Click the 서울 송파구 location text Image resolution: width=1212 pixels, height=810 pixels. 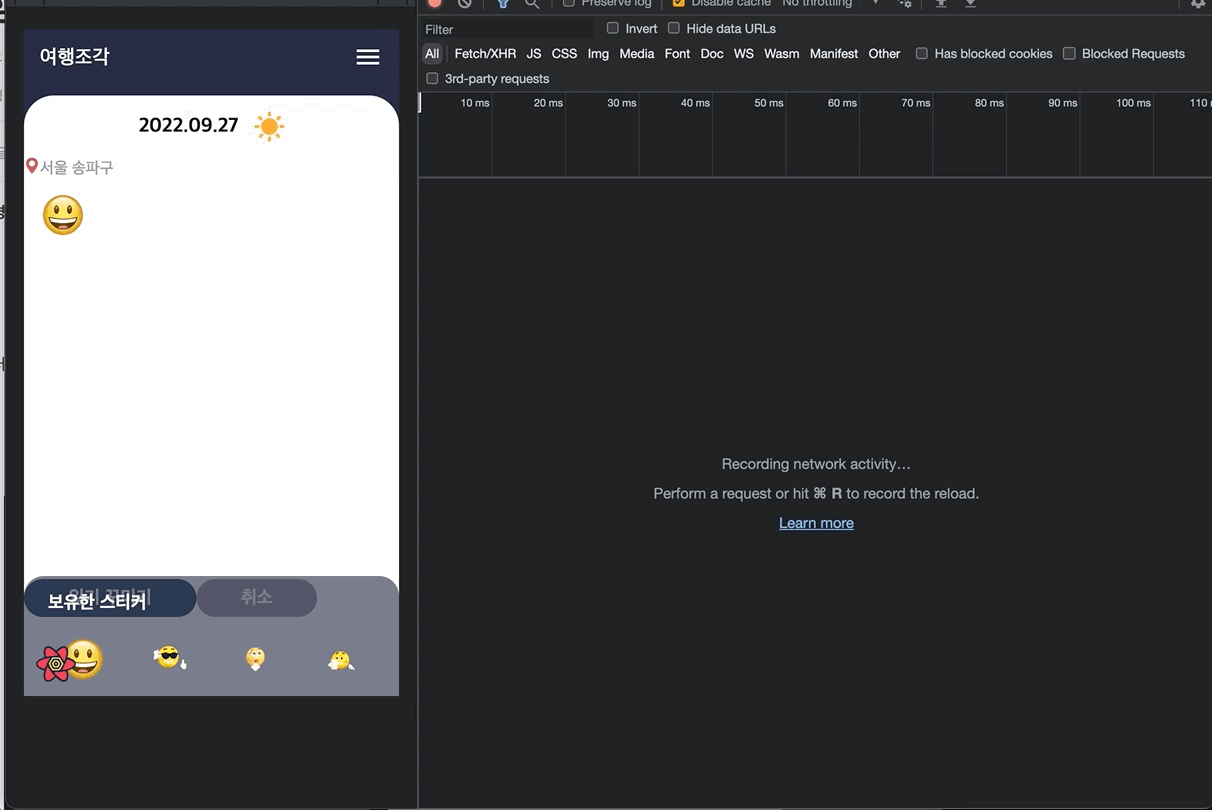coord(77,167)
